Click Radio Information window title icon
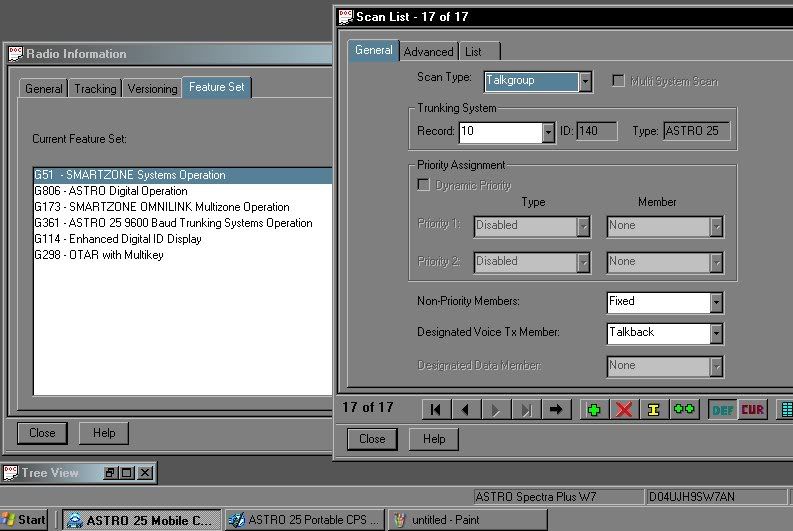The image size is (793, 531). (x=16, y=53)
